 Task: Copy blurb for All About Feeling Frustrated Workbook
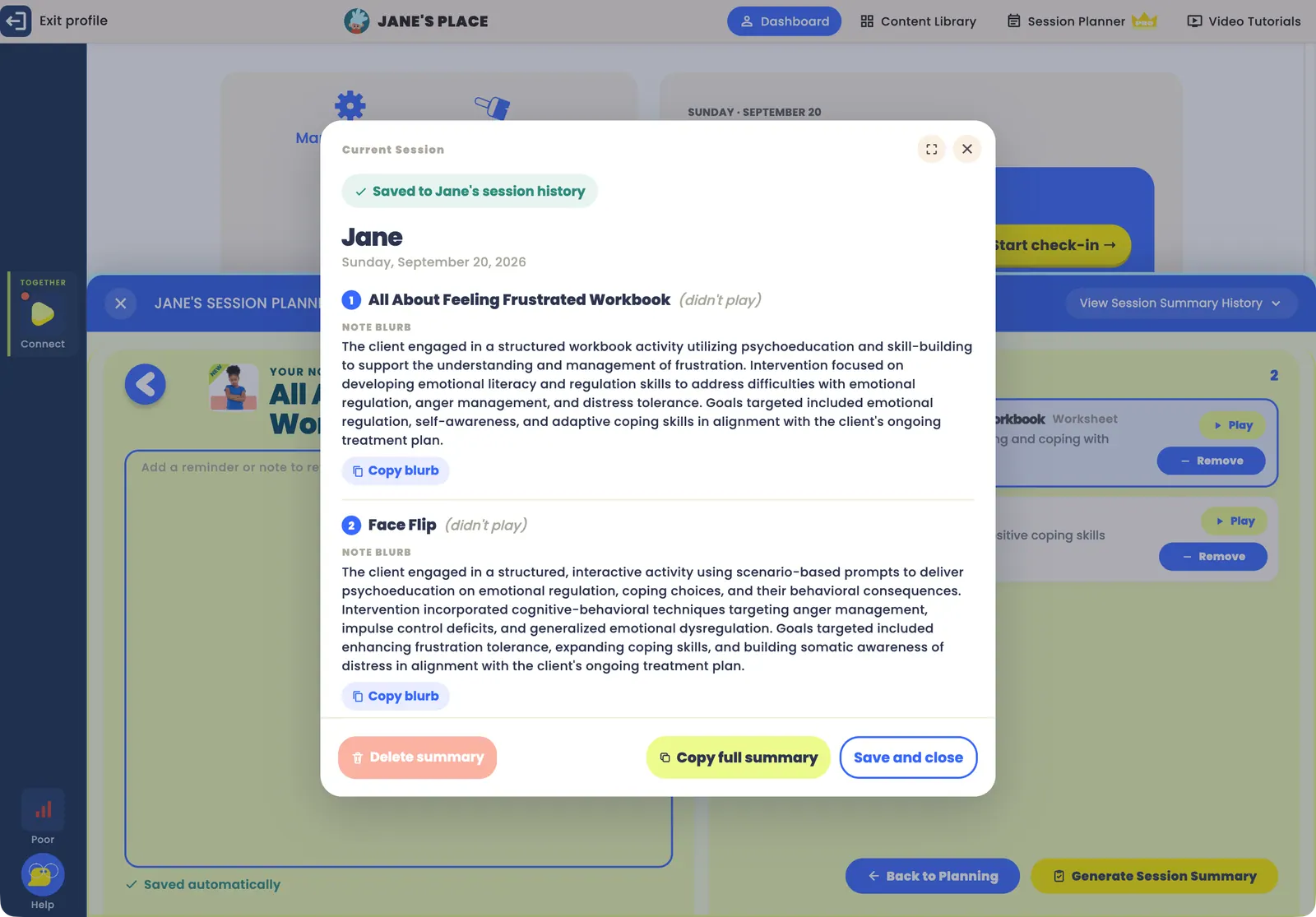[396, 470]
